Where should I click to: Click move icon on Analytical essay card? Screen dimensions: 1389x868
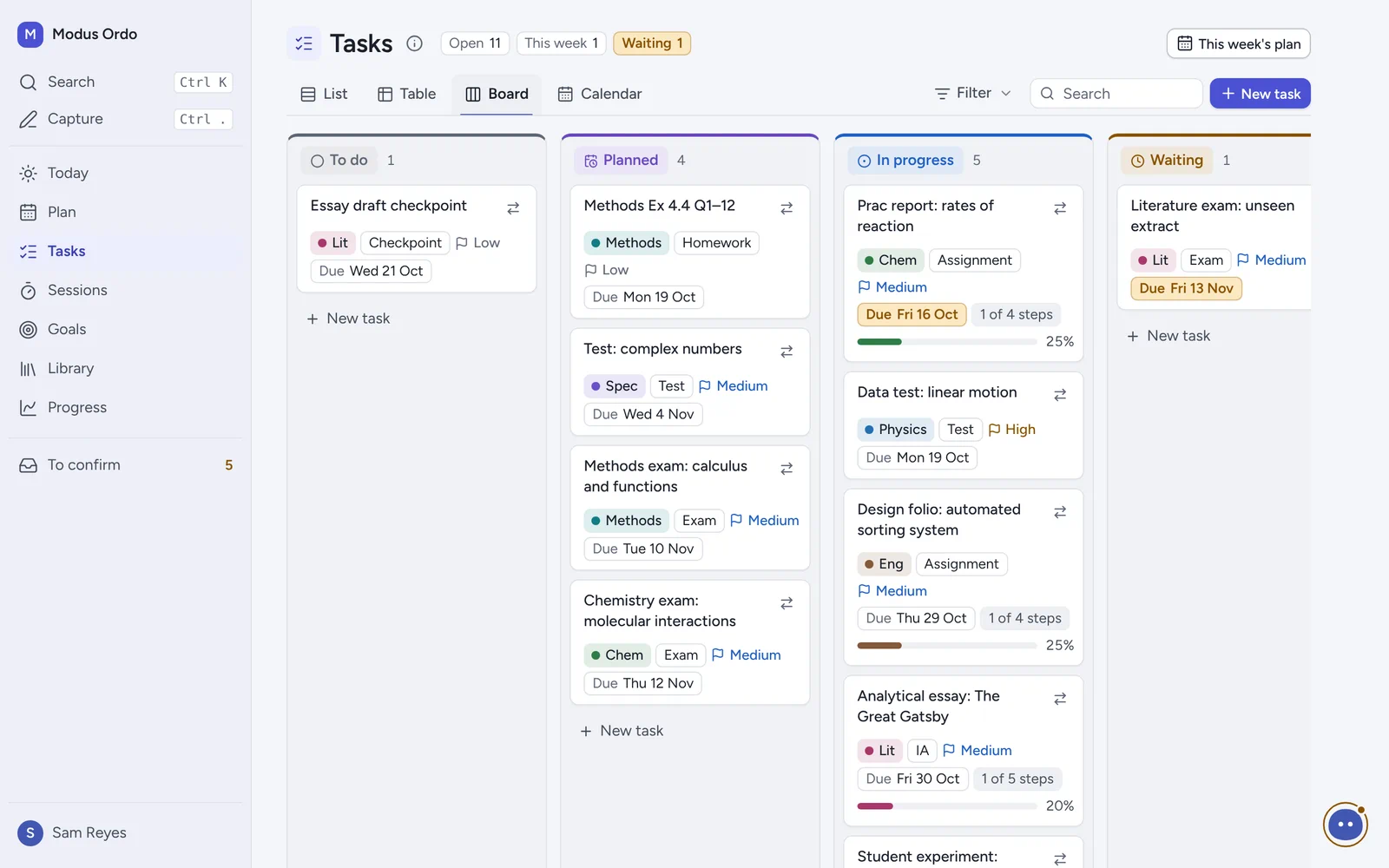pos(1060,699)
